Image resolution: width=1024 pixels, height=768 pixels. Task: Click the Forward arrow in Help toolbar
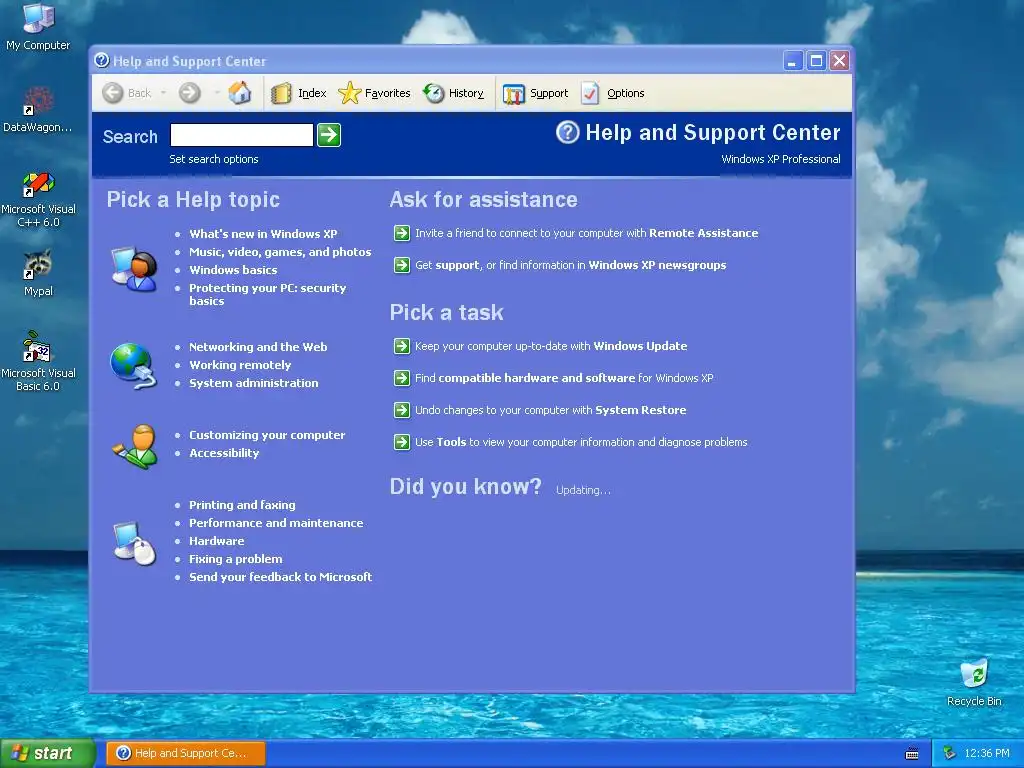click(189, 93)
